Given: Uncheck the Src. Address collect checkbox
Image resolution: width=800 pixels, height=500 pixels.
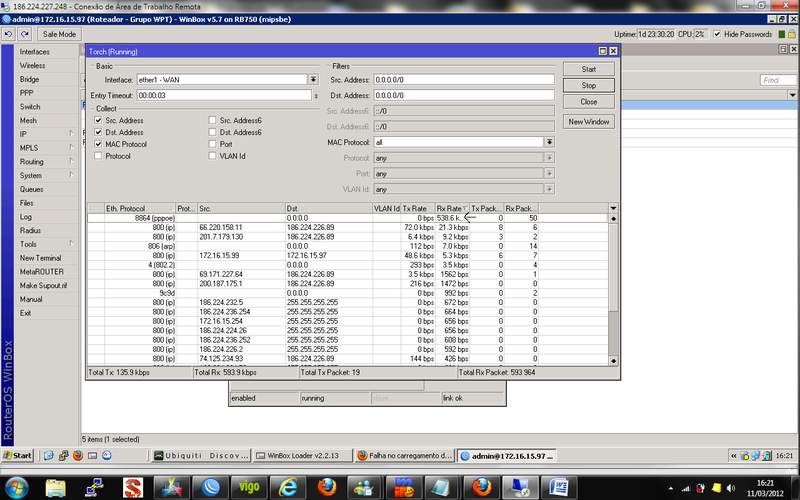Looking at the screenshot, I should tap(98, 120).
